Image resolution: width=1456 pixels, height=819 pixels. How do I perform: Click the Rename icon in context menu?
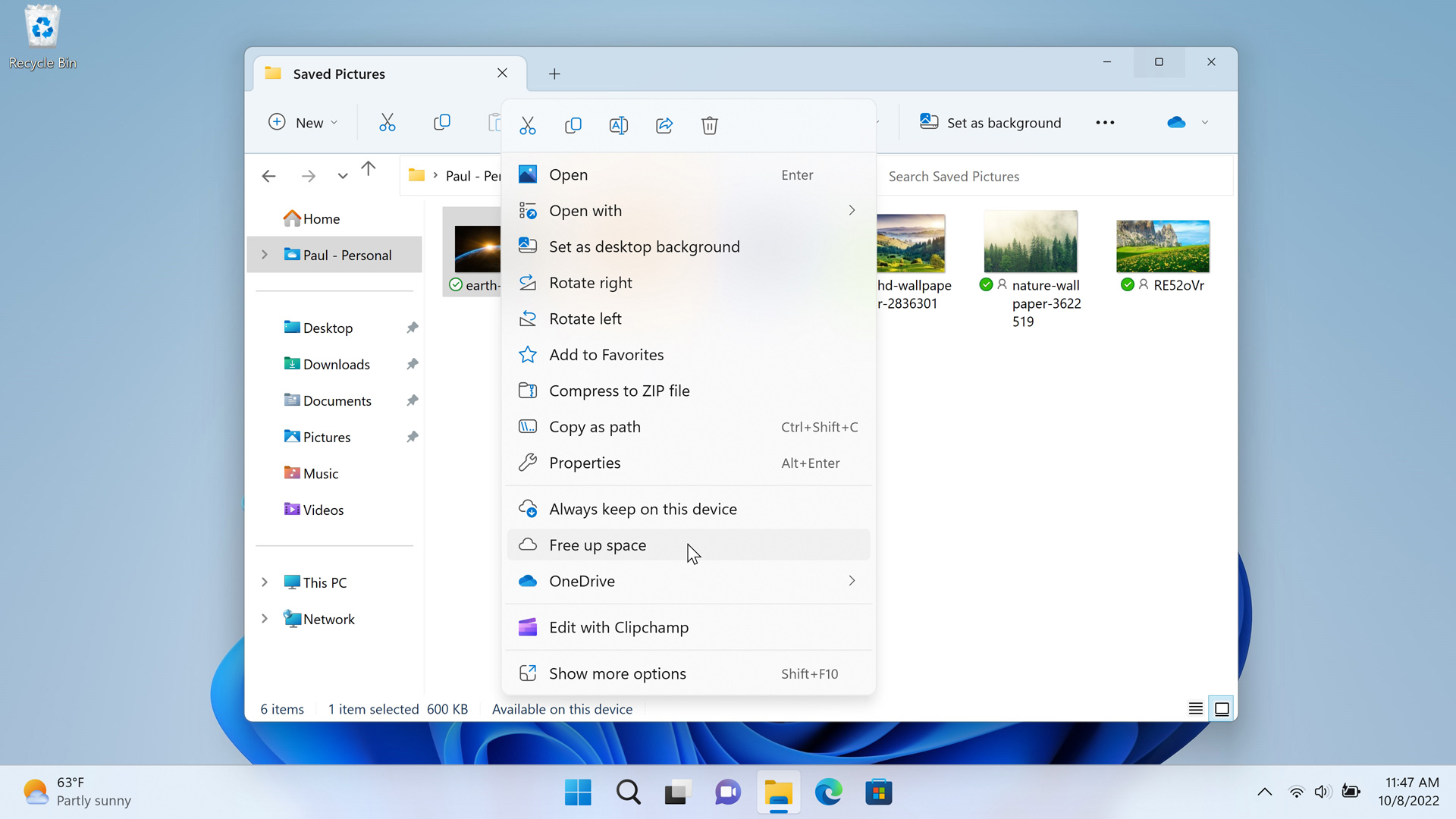(x=619, y=125)
